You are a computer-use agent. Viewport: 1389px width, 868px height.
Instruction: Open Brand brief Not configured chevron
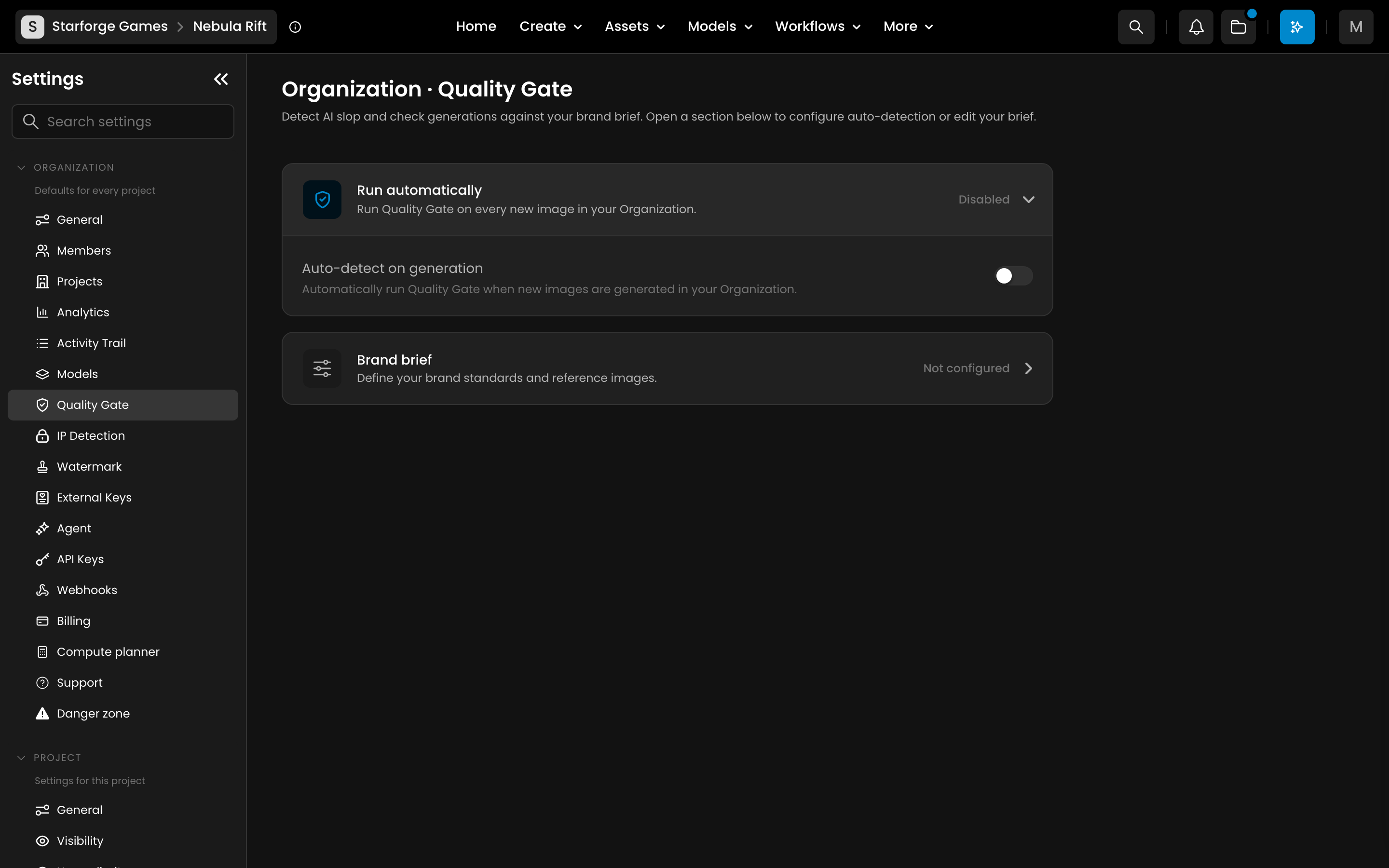pyautogui.click(x=1028, y=368)
